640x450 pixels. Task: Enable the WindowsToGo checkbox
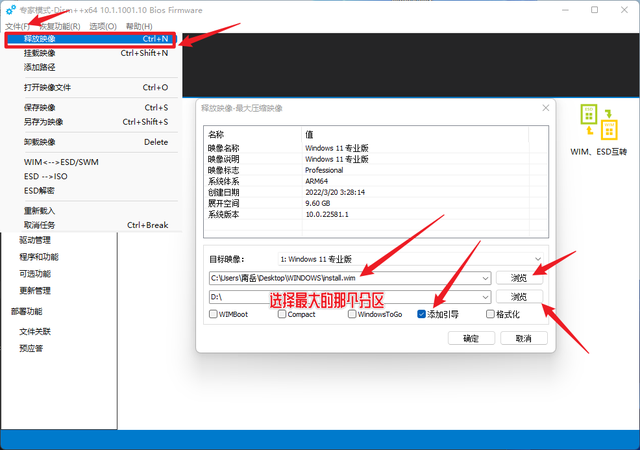coord(352,314)
